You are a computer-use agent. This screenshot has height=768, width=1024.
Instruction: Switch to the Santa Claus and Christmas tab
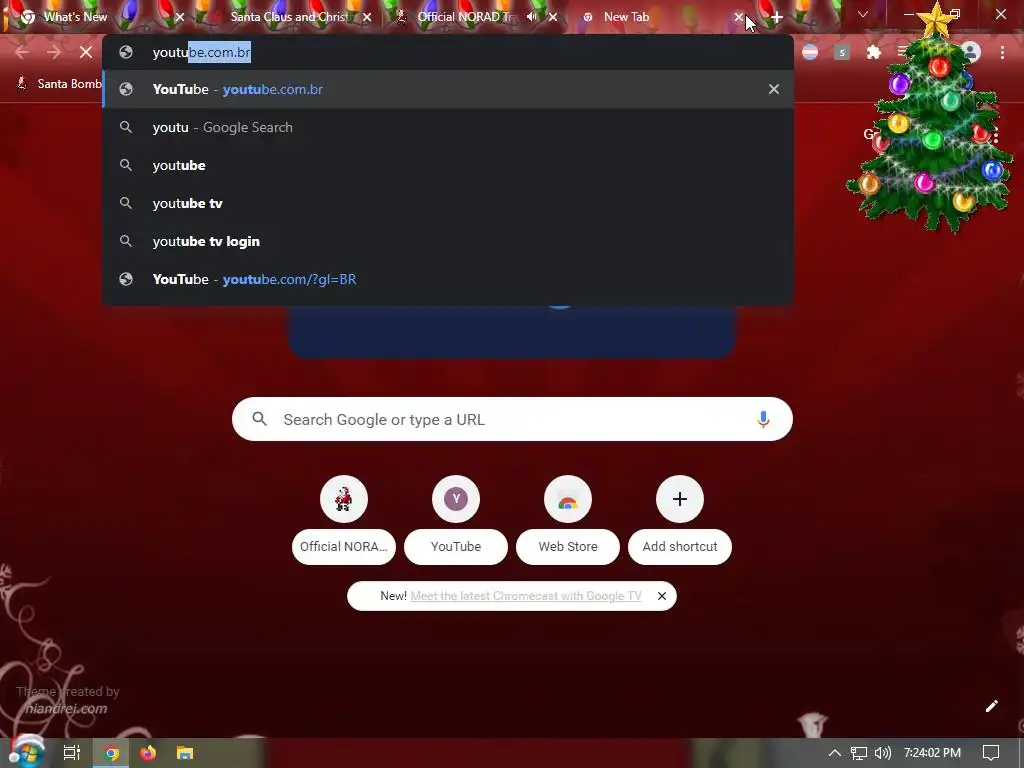click(289, 17)
